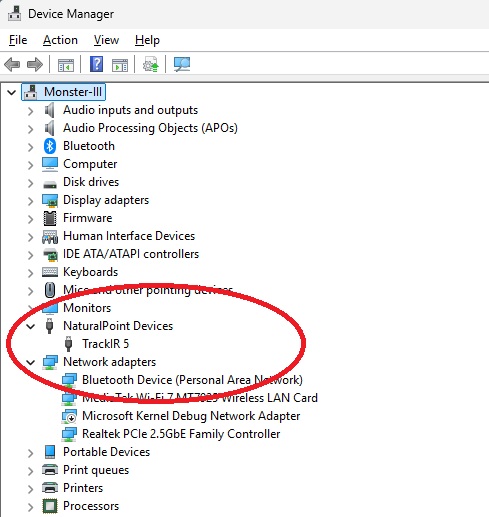Click the TrackIR 5 device icon
489x517 pixels.
68,344
